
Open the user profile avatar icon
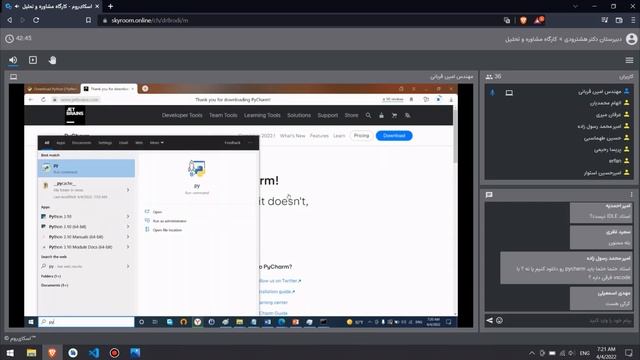[631, 39]
